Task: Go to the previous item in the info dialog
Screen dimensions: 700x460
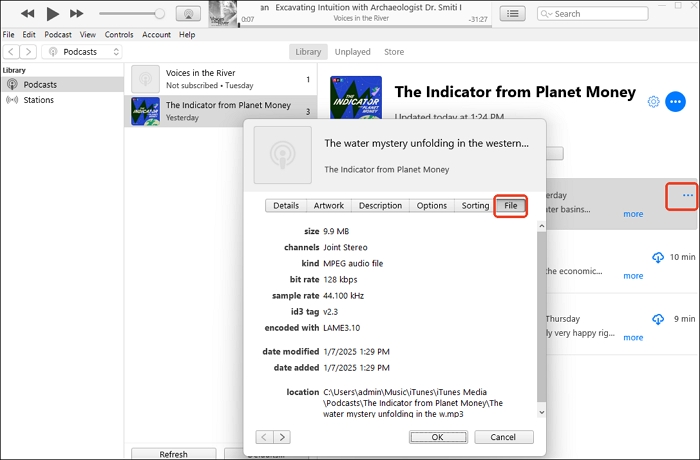Action: pyautogui.click(x=264, y=437)
